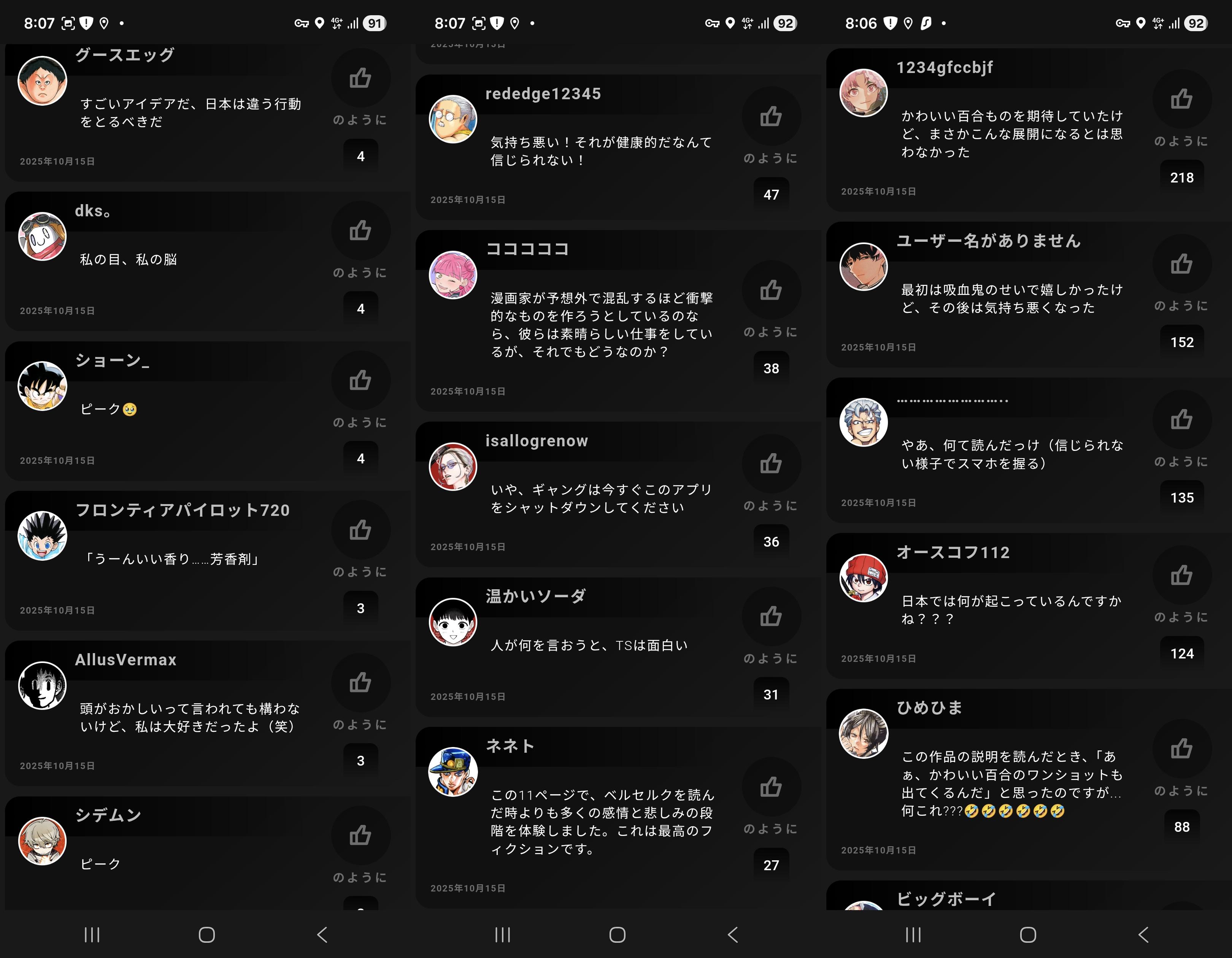This screenshot has width=1232, height=958.
Task: Open AllusVermax's profile avatar
Action: (42, 685)
